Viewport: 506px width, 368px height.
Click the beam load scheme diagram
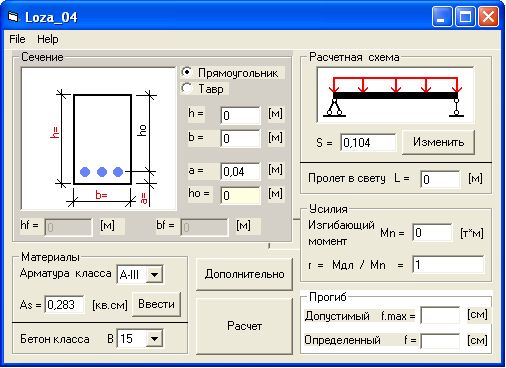pyautogui.click(x=395, y=95)
